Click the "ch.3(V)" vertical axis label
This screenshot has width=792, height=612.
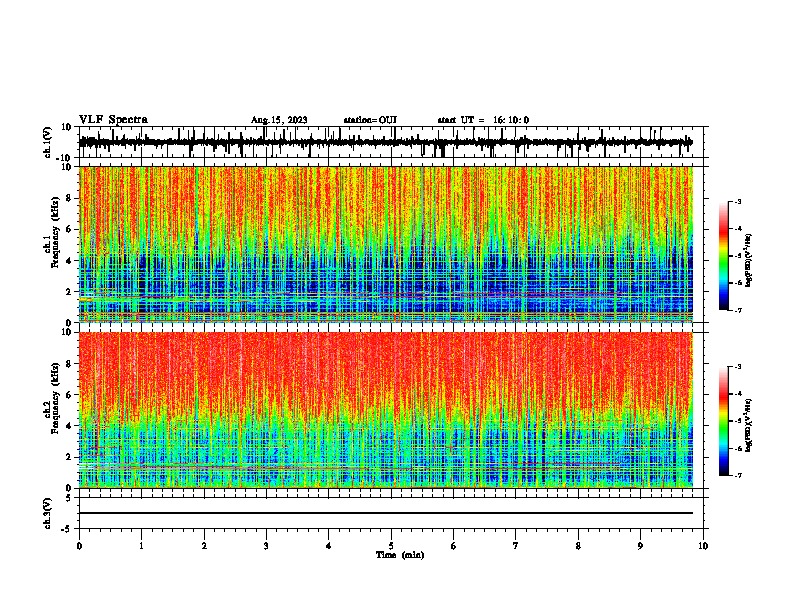point(48,513)
